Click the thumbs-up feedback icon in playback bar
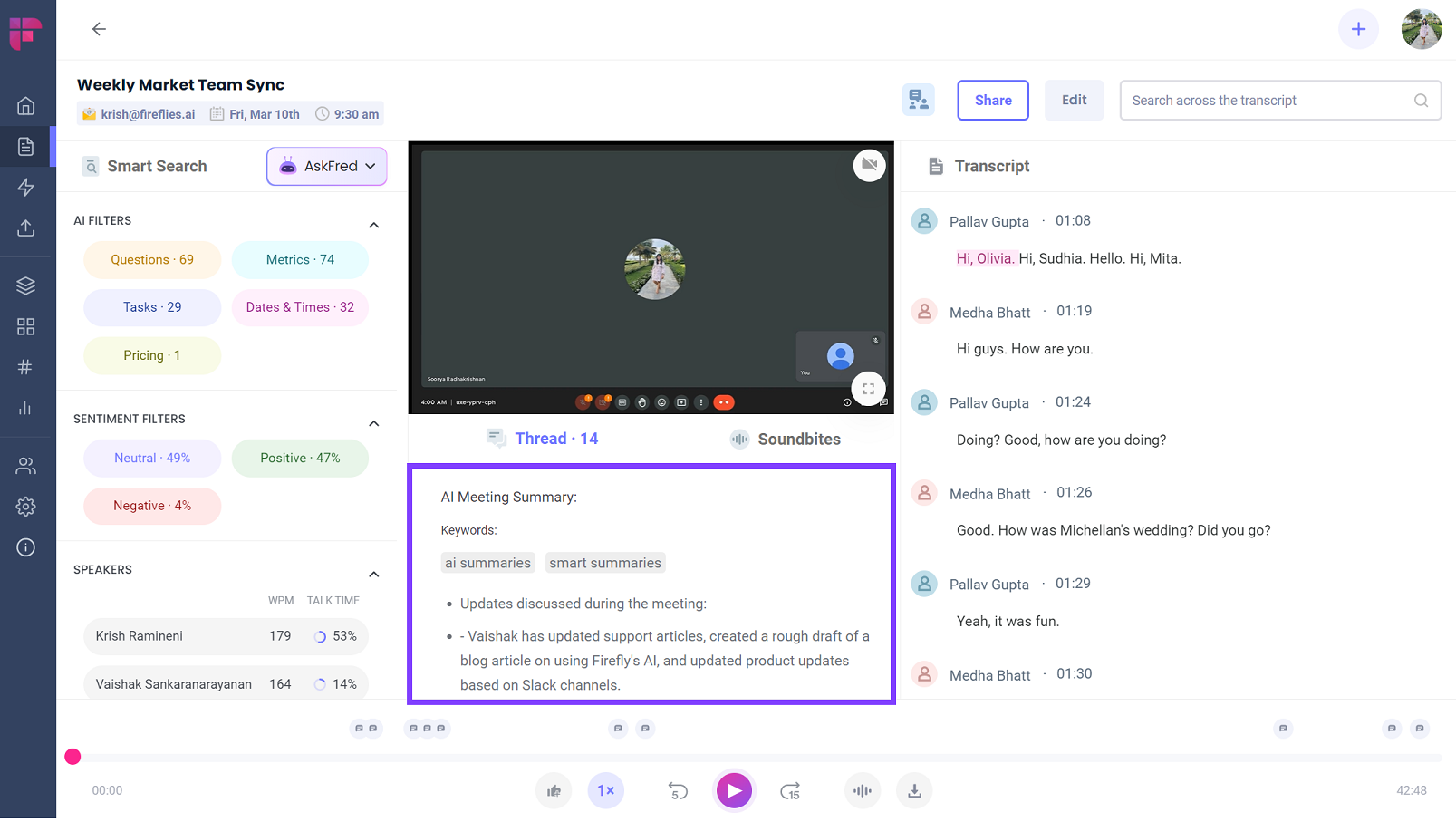This screenshot has width=1456, height=822. 554,790
